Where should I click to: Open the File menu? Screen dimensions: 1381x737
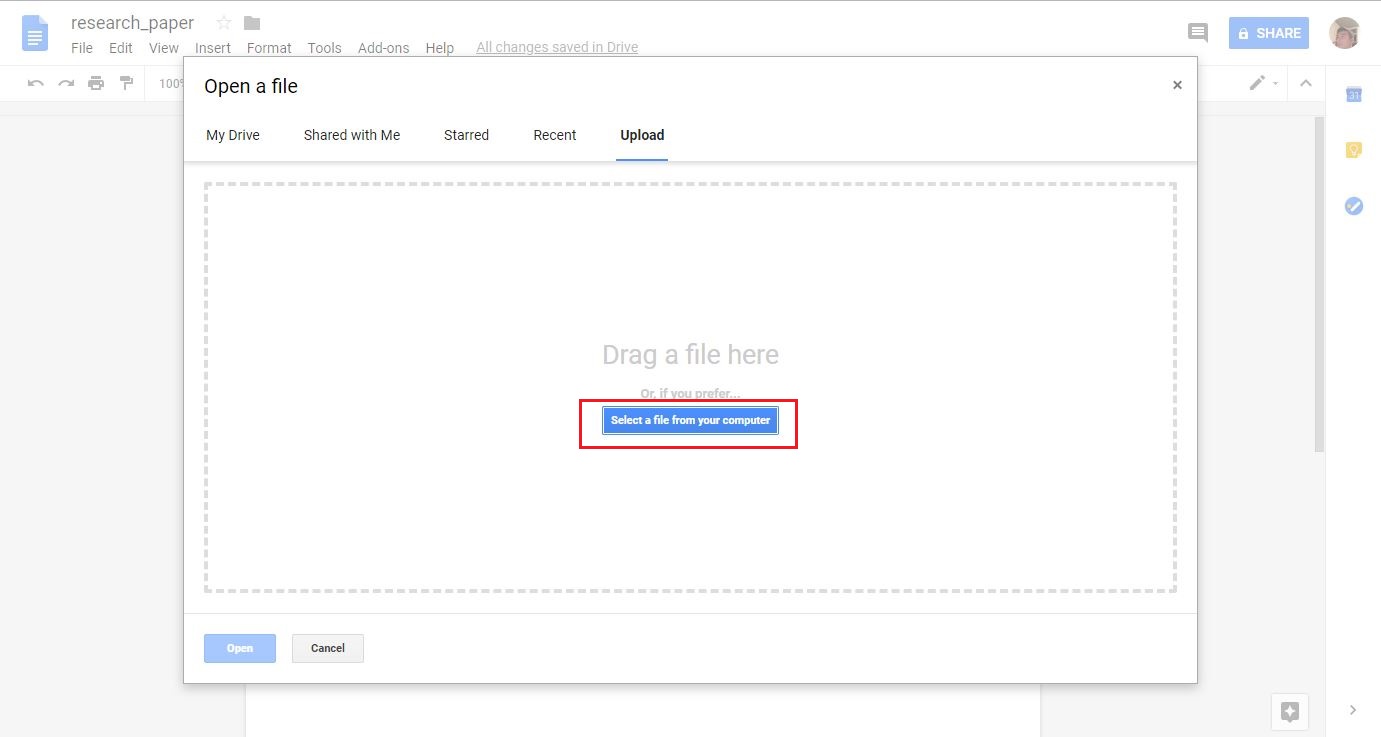(x=82, y=48)
